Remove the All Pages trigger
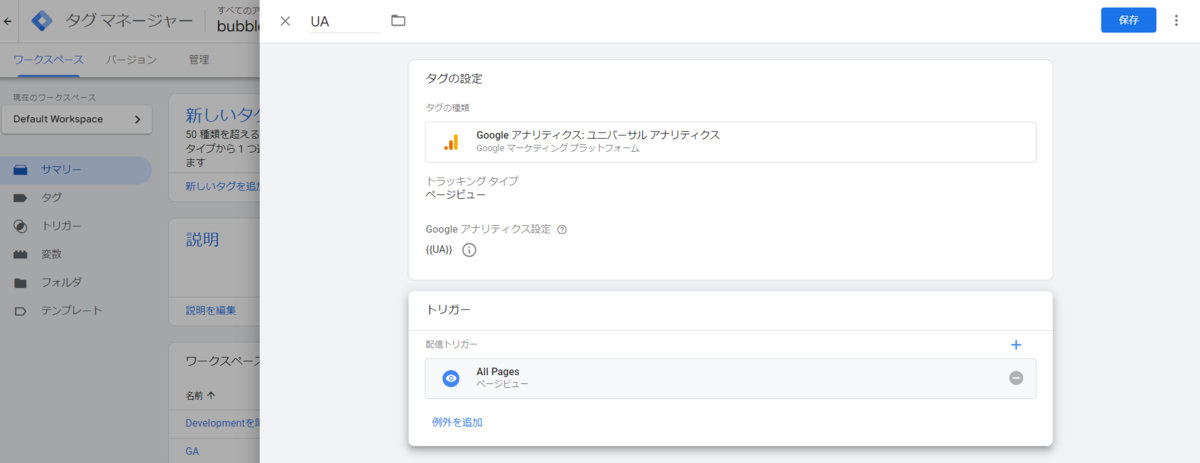The width and height of the screenshot is (1200, 463). pos(1016,378)
